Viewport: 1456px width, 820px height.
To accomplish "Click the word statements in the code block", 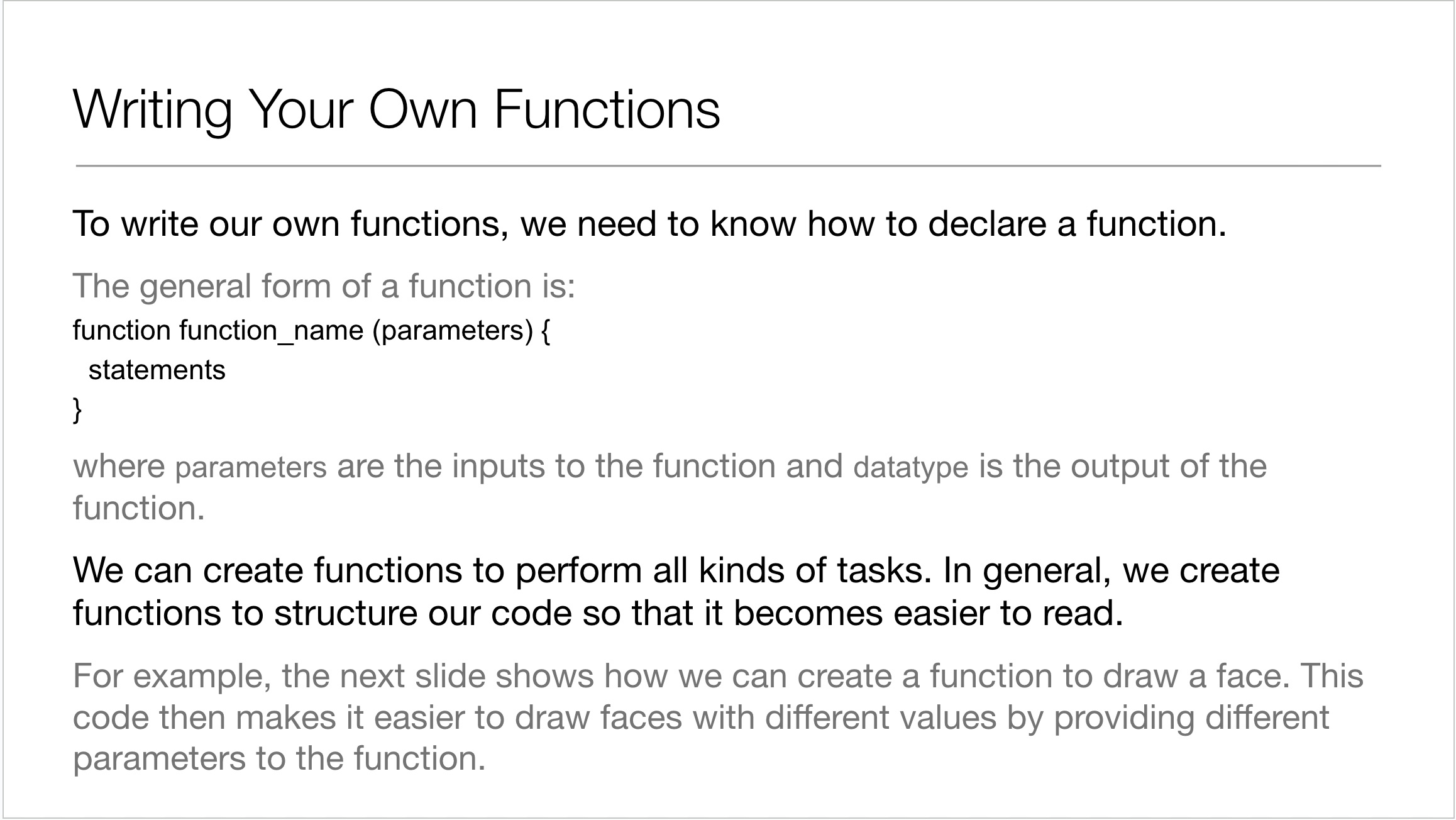I will [157, 370].
